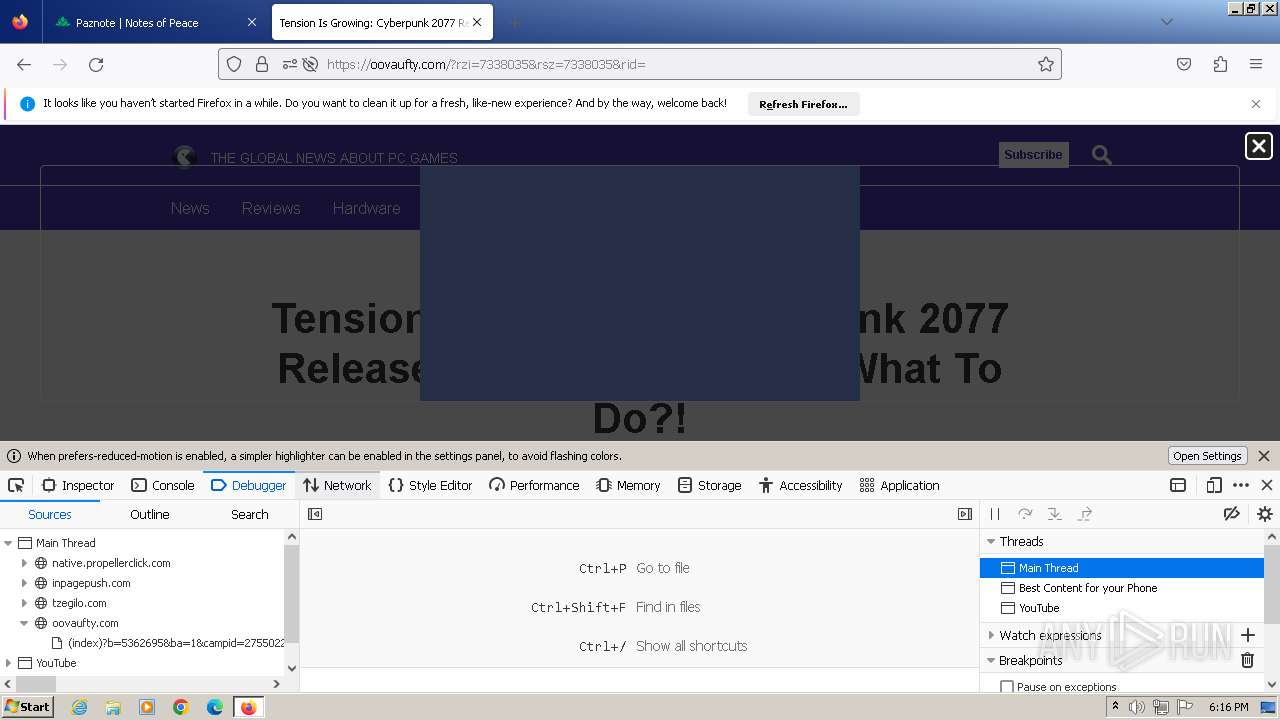1280x720 pixels.
Task: Collapse the Breakpoints section
Action: point(991,660)
